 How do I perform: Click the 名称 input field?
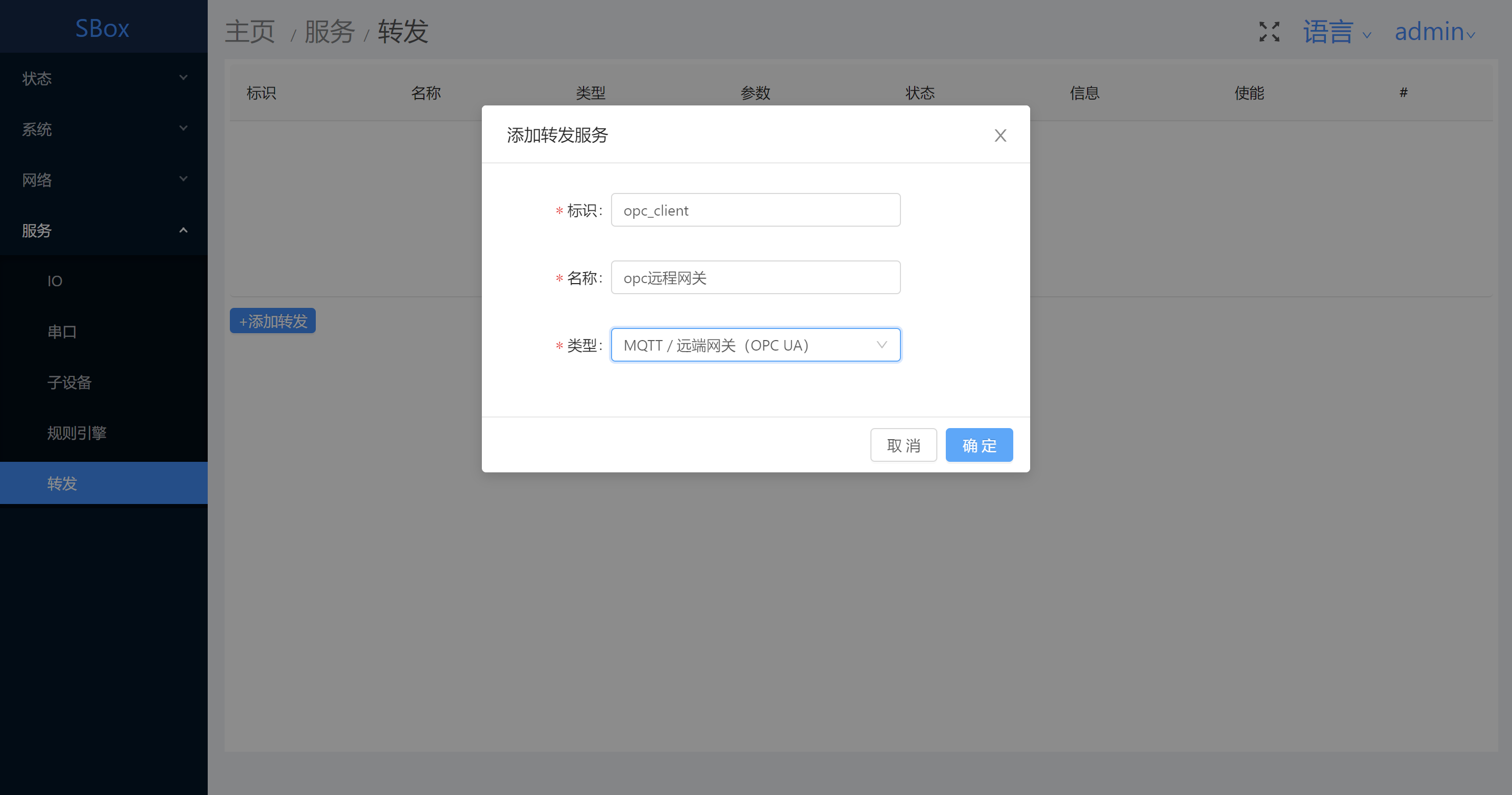click(x=755, y=278)
